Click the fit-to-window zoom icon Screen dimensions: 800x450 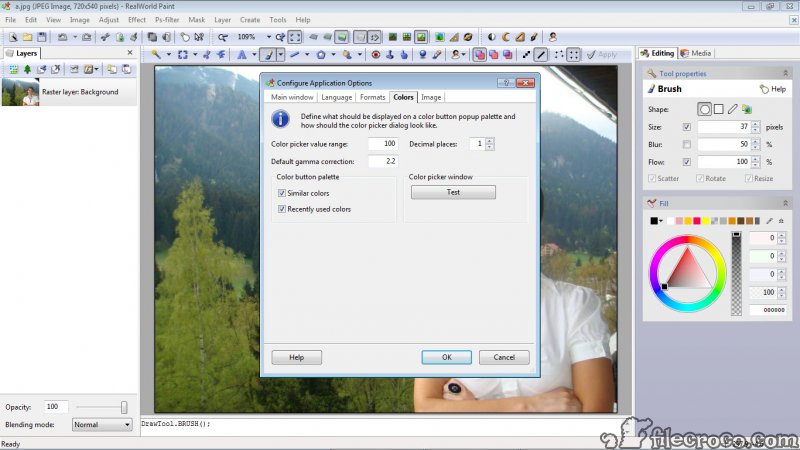(x=295, y=37)
